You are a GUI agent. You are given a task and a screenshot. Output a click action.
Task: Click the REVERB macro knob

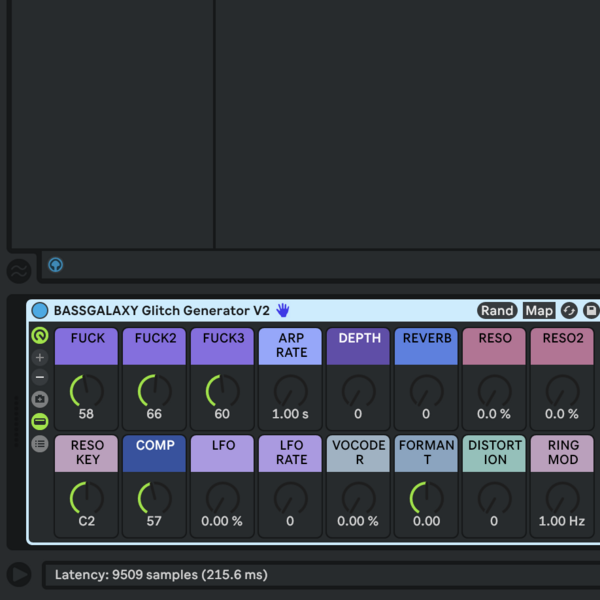click(426, 391)
